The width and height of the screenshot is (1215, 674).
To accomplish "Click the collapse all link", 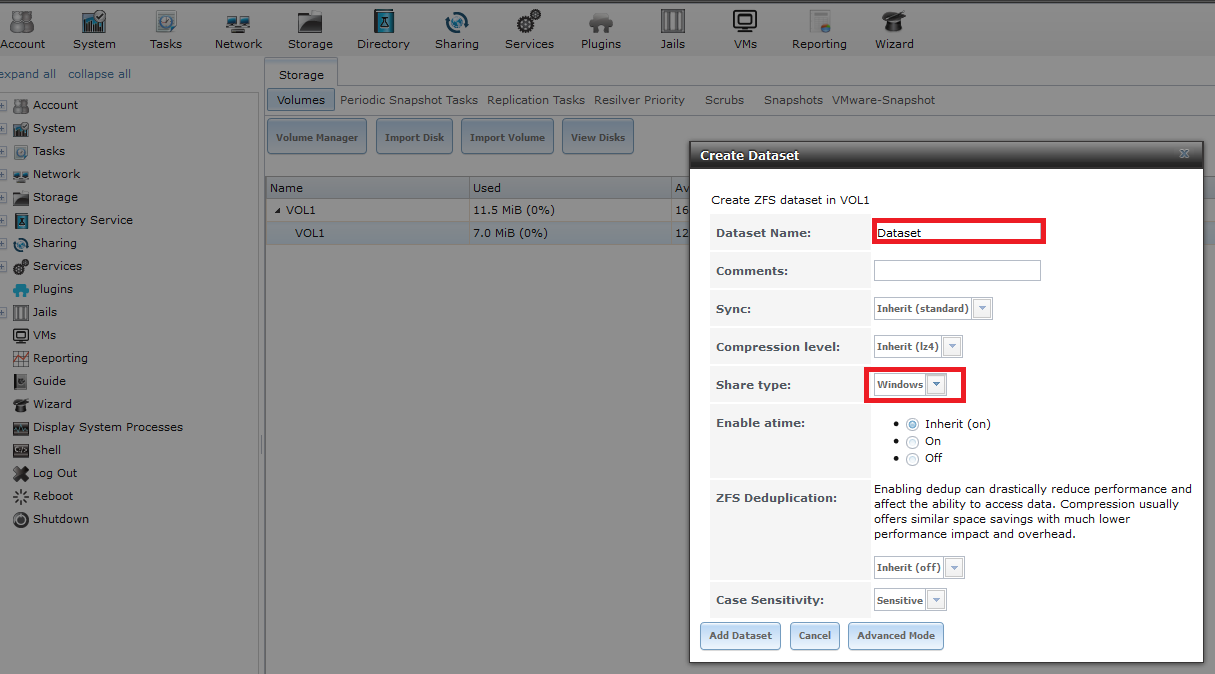I will pyautogui.click(x=99, y=74).
